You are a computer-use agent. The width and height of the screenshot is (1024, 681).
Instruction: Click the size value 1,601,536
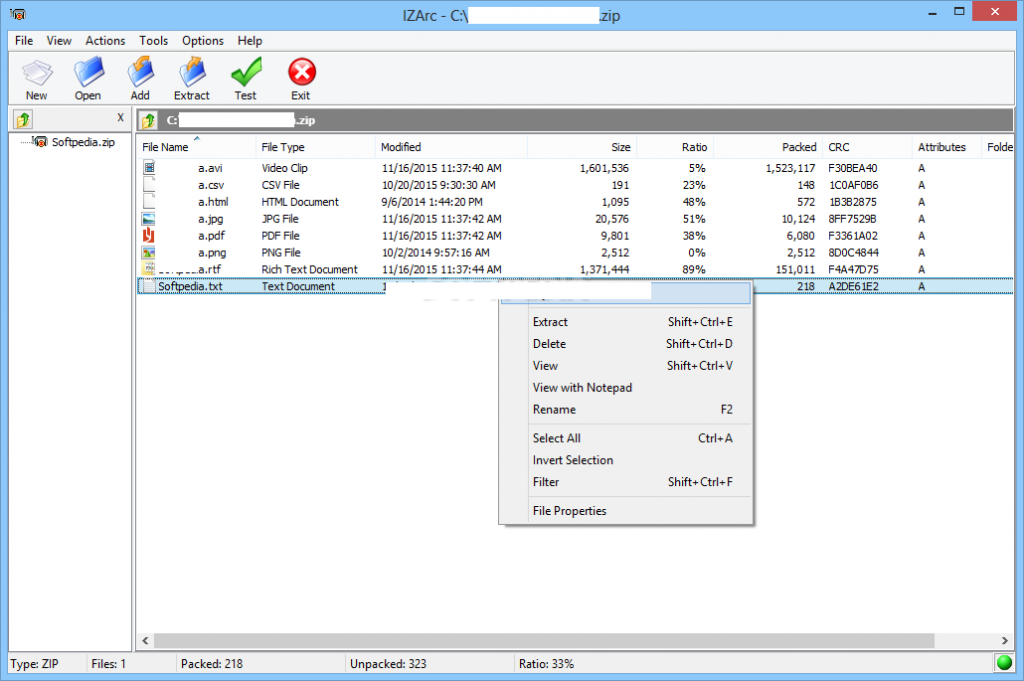[604, 168]
